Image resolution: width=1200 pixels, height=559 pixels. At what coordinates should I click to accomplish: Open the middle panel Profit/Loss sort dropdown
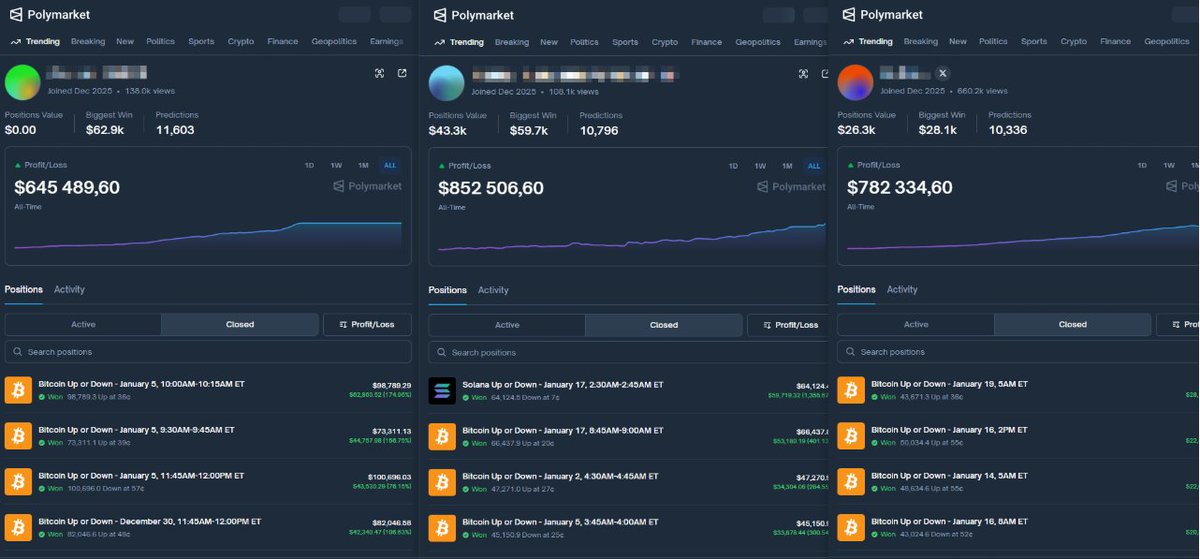(x=790, y=325)
